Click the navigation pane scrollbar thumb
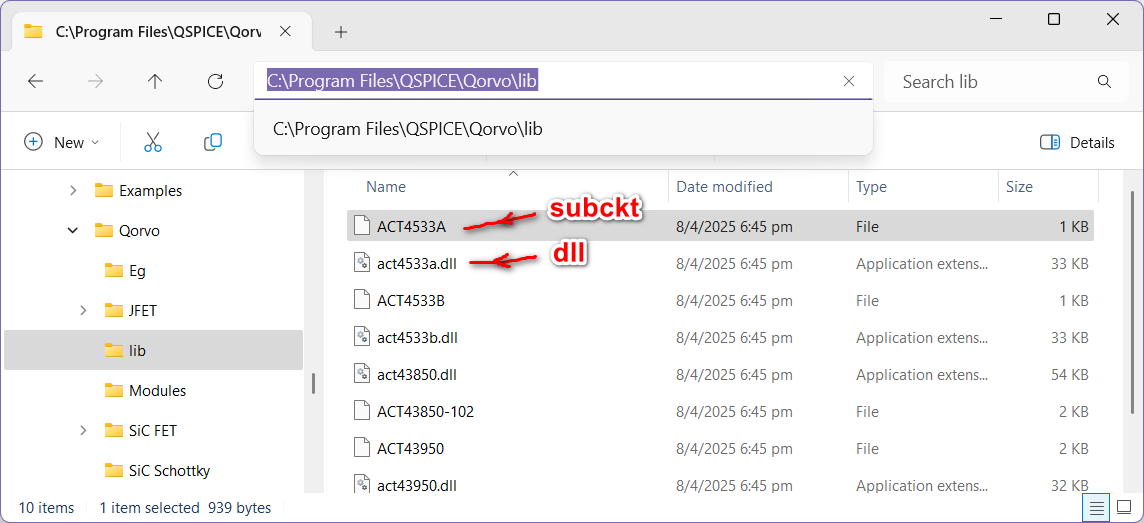 [x=314, y=383]
